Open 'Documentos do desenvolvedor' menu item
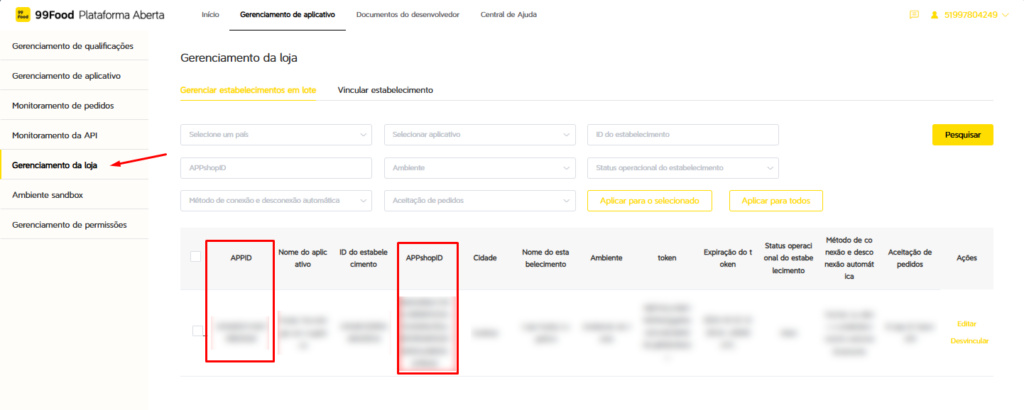This screenshot has width=1024, height=410. pyautogui.click(x=408, y=15)
